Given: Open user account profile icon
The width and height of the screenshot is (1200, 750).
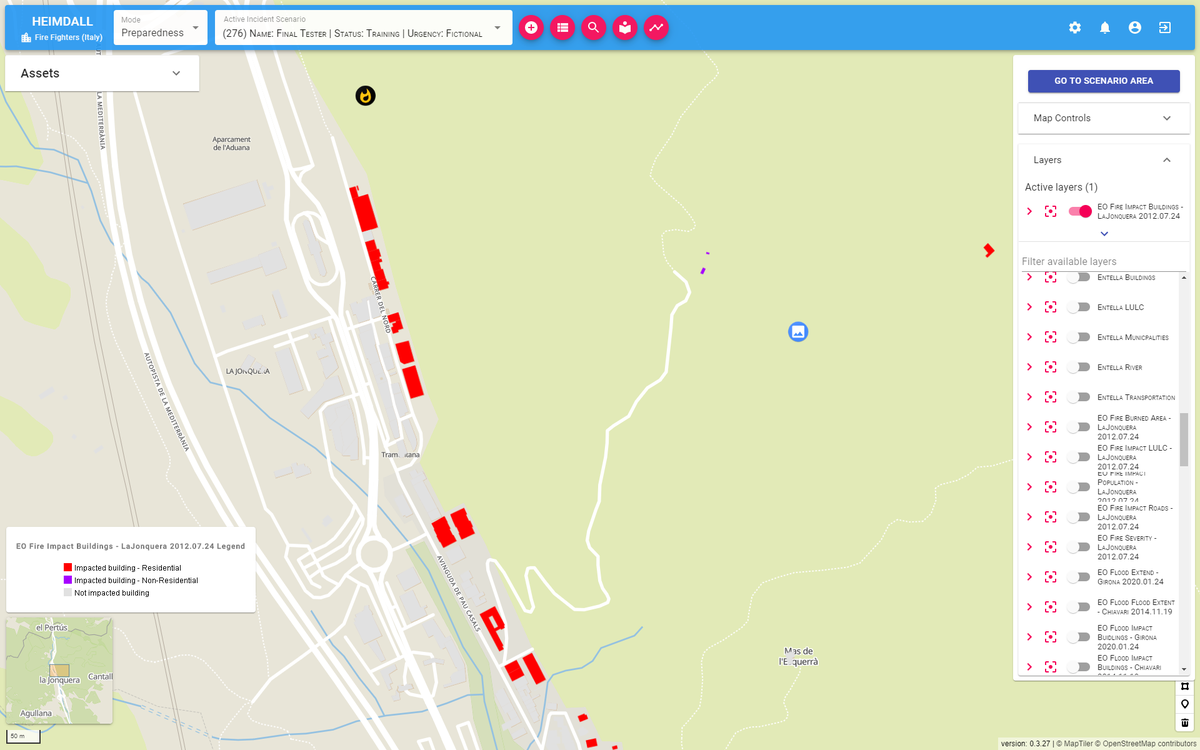Looking at the screenshot, I should 1135,28.
